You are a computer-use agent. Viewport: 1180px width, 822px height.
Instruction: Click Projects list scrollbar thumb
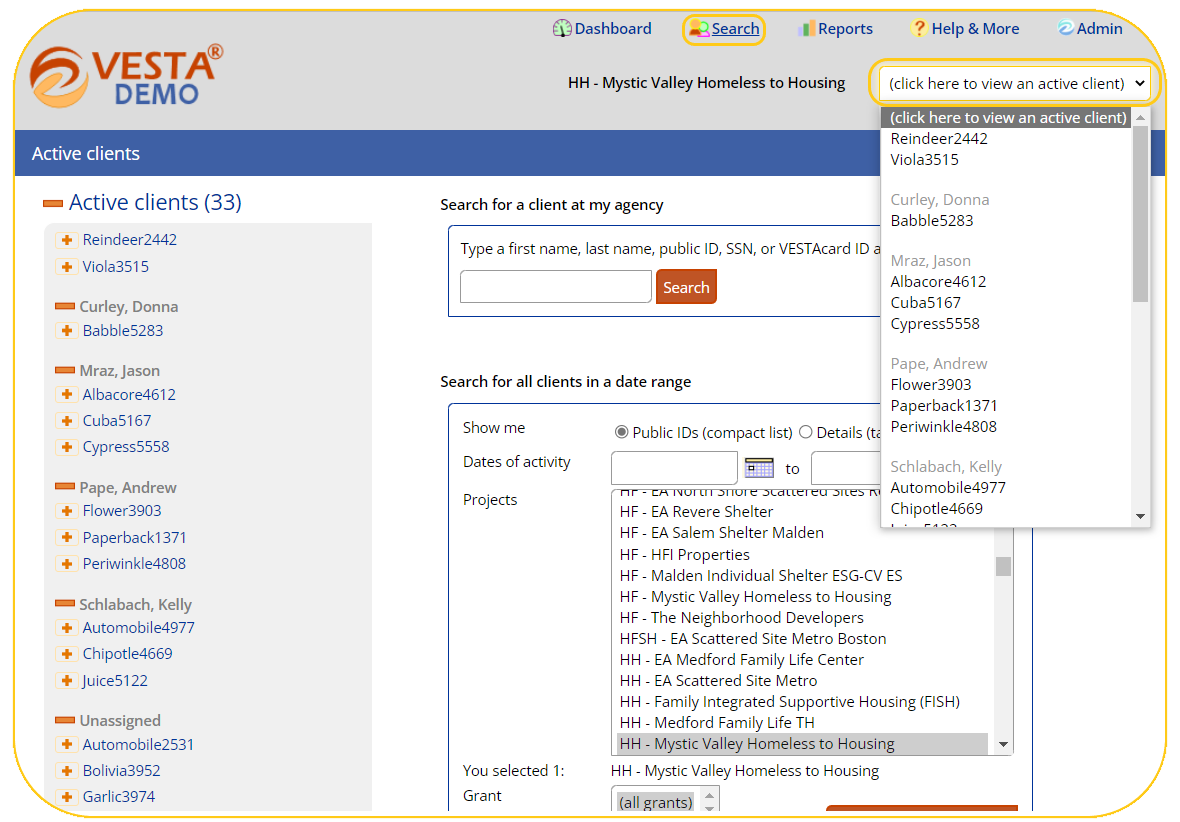1003,566
